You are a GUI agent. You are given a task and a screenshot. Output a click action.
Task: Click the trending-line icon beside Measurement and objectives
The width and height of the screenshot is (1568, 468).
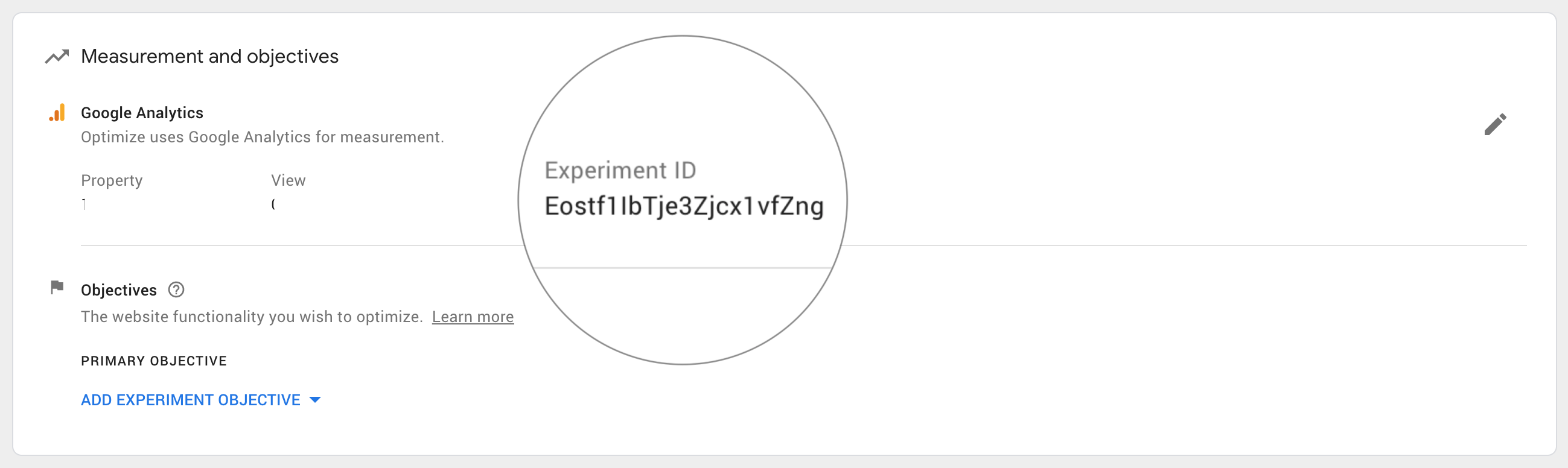[57, 57]
